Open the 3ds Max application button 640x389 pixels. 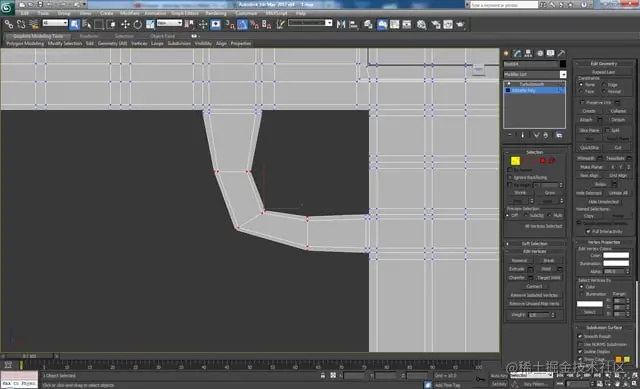[7, 7]
